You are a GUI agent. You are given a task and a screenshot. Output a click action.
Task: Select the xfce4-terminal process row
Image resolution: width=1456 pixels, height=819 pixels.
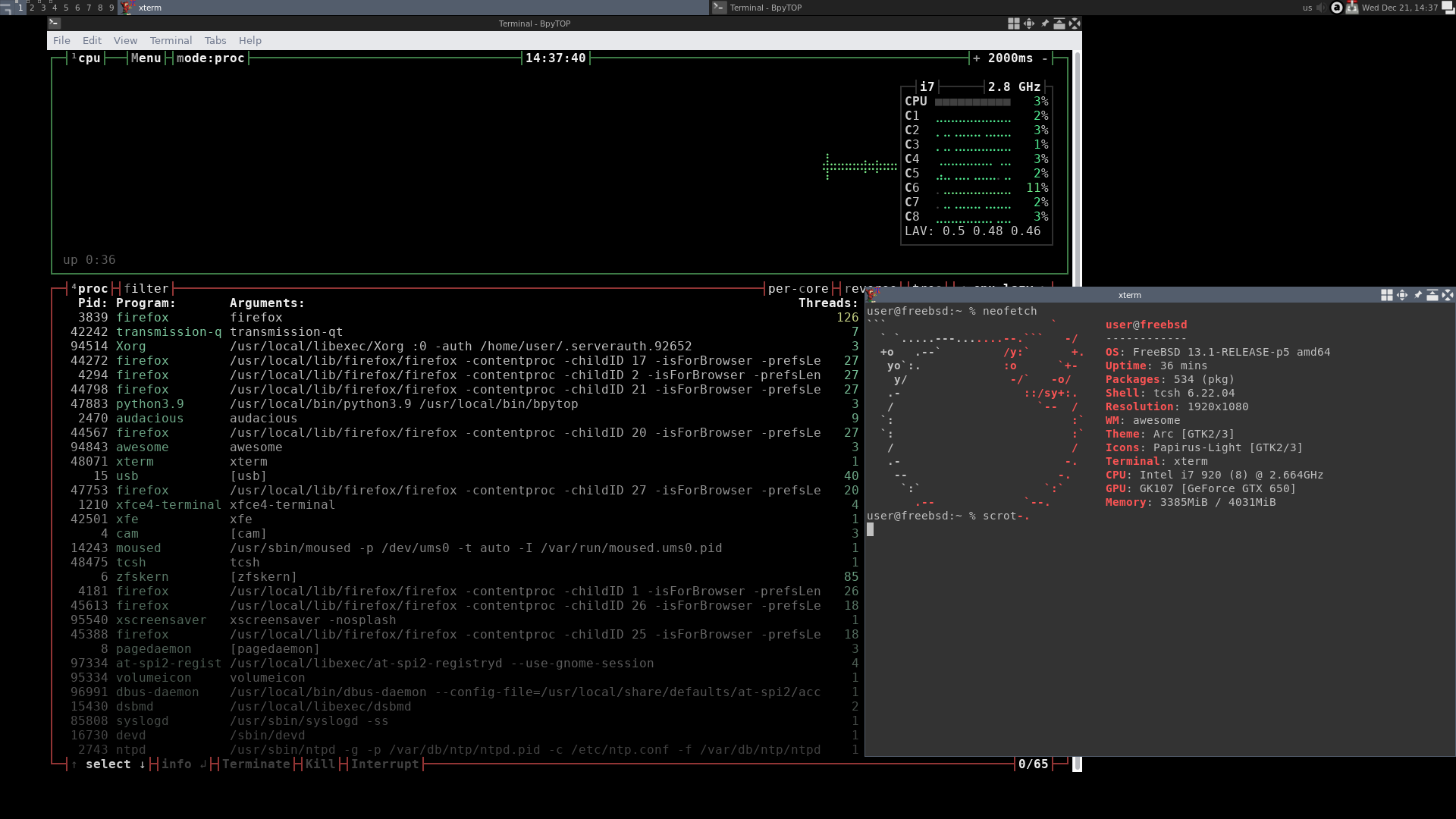pyautogui.click(x=464, y=505)
